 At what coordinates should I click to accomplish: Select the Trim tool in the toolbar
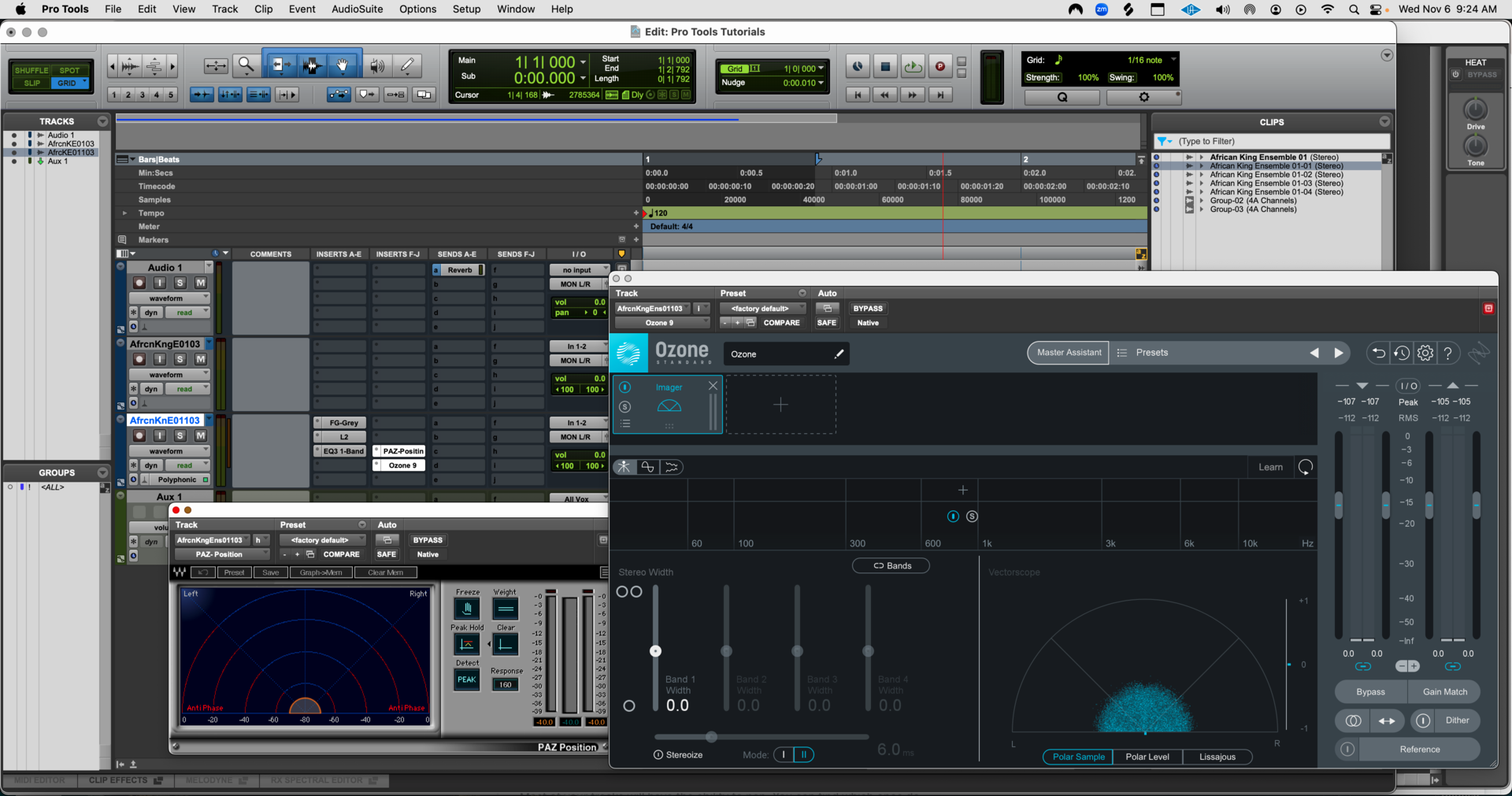coord(280,65)
